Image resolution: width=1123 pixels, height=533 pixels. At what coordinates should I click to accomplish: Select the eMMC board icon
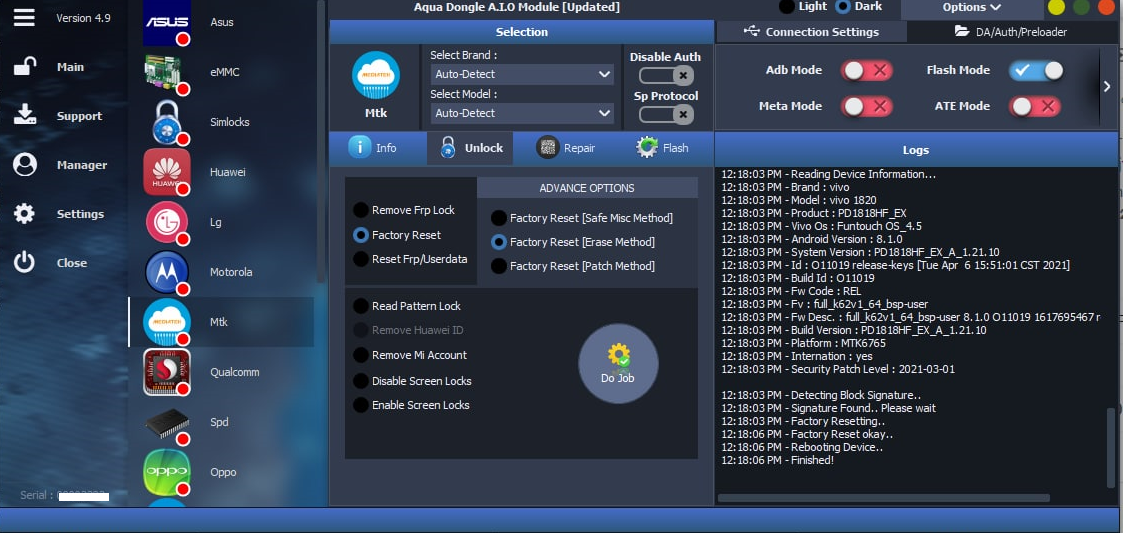[x=167, y=72]
